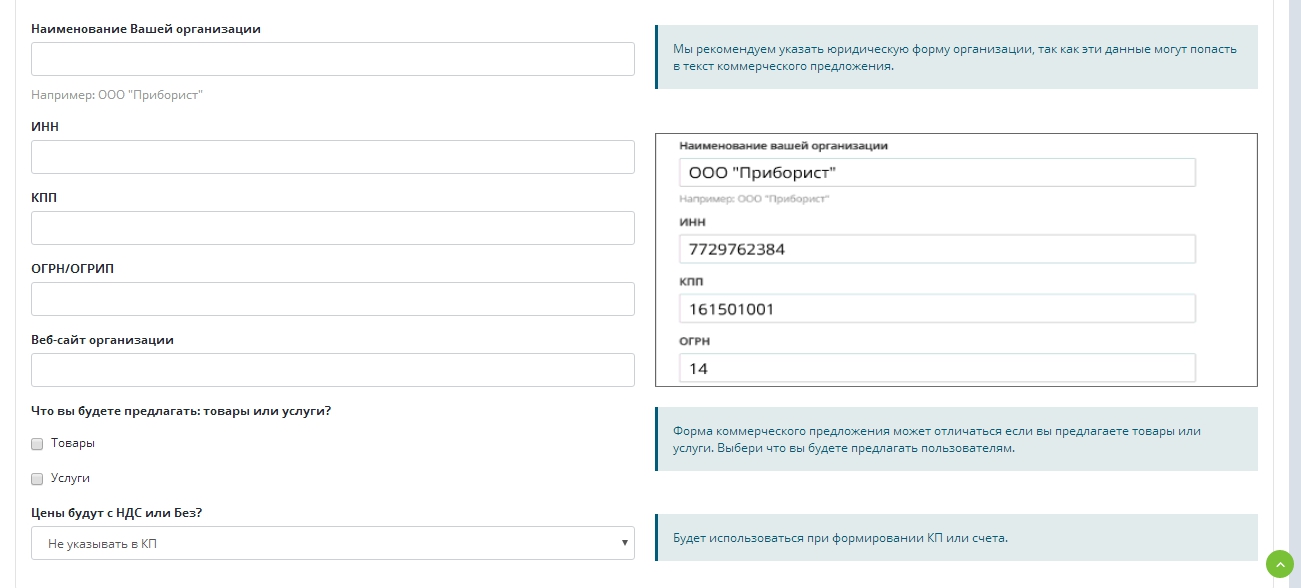Click the hint about форма коммерческого предложения
This screenshot has height=588, width=1301.
[x=956, y=439]
